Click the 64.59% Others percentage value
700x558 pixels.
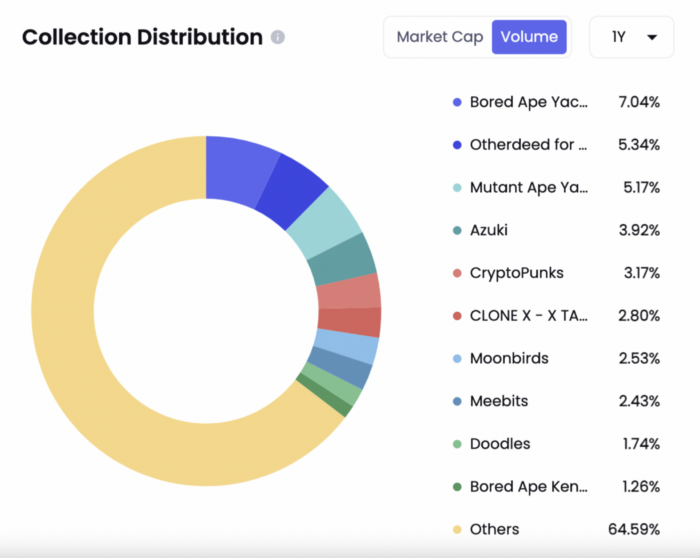[x=633, y=529]
